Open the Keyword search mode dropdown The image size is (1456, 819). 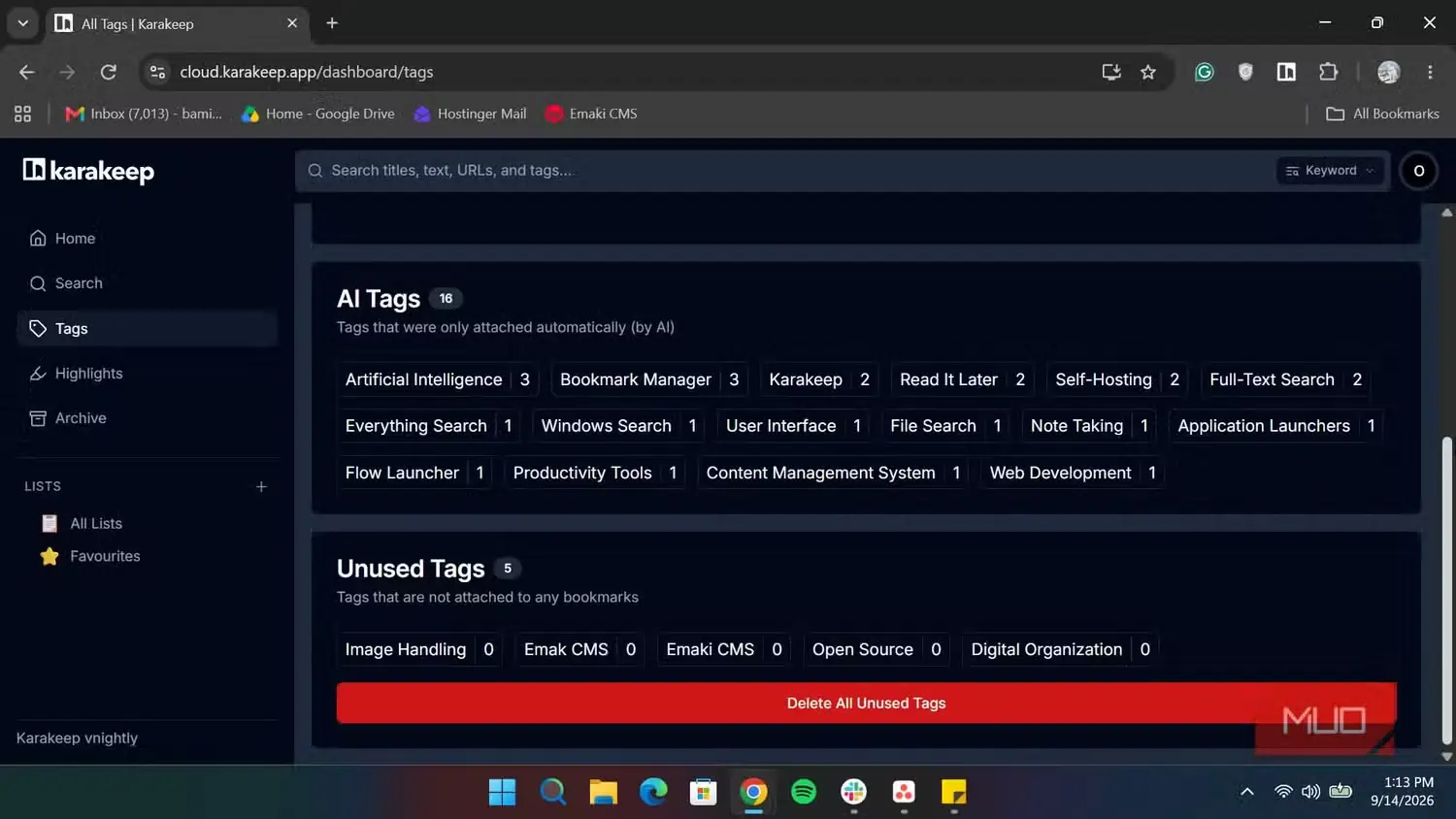pos(1330,171)
